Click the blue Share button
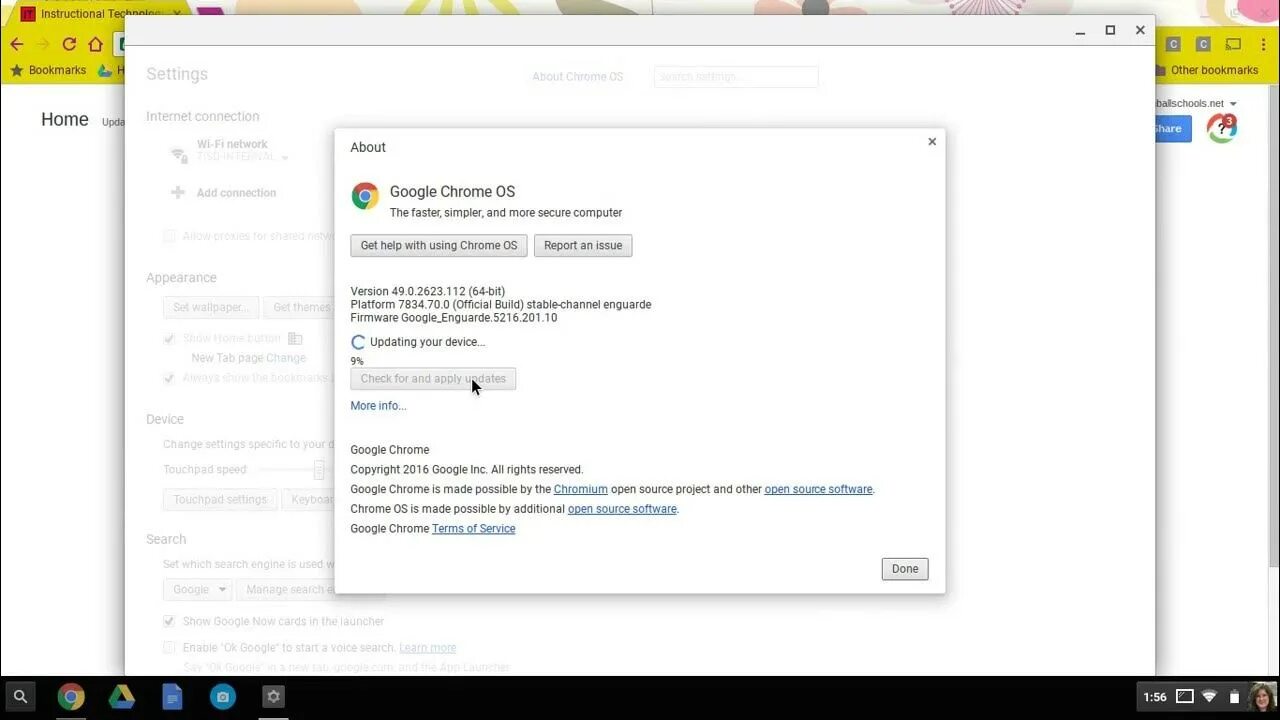 (1173, 128)
